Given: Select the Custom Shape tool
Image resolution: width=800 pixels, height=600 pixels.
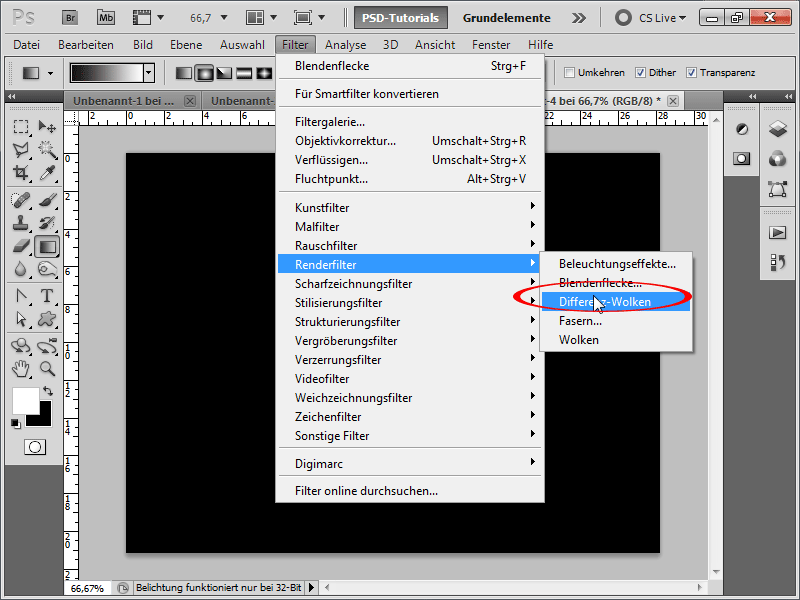Looking at the screenshot, I should point(47,319).
